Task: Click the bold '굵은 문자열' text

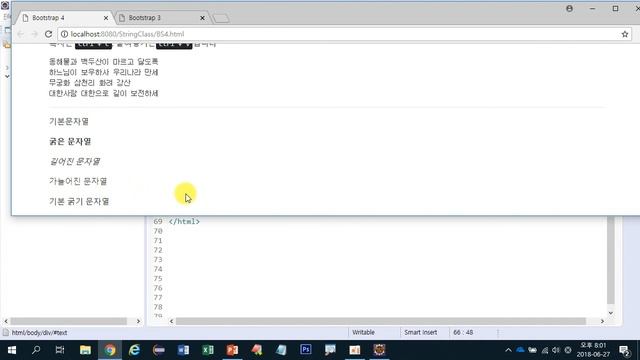Action: pyautogui.click(x=70, y=141)
